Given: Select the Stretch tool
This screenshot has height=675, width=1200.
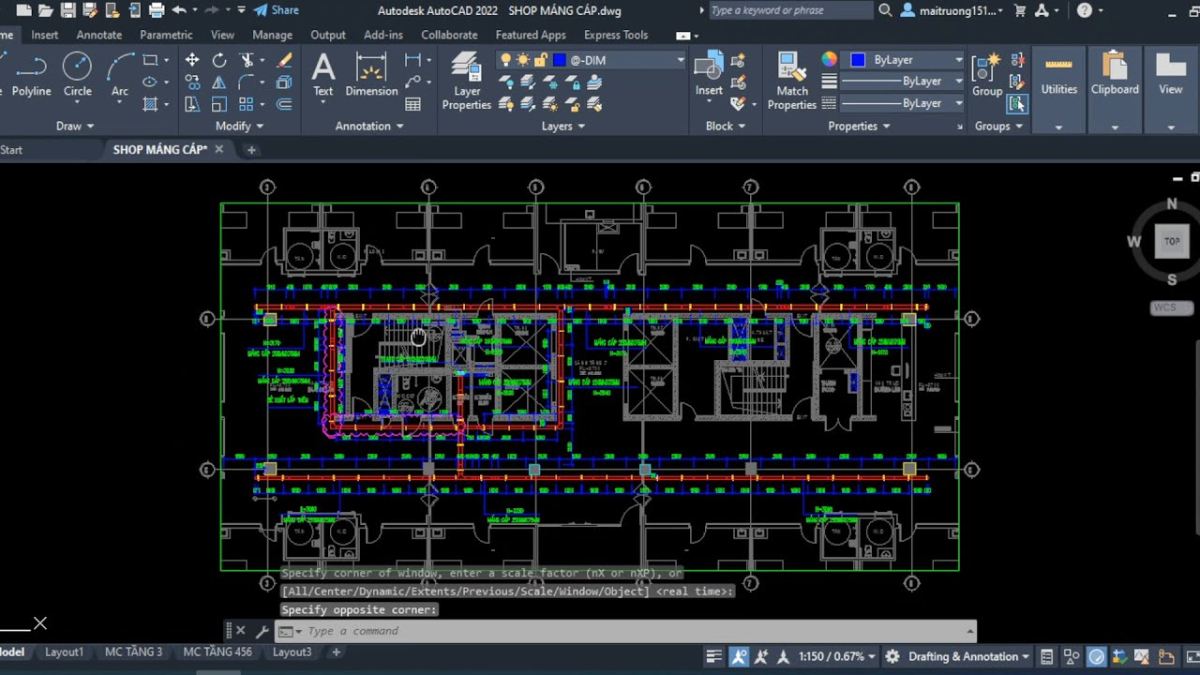Looking at the screenshot, I should click(192, 104).
